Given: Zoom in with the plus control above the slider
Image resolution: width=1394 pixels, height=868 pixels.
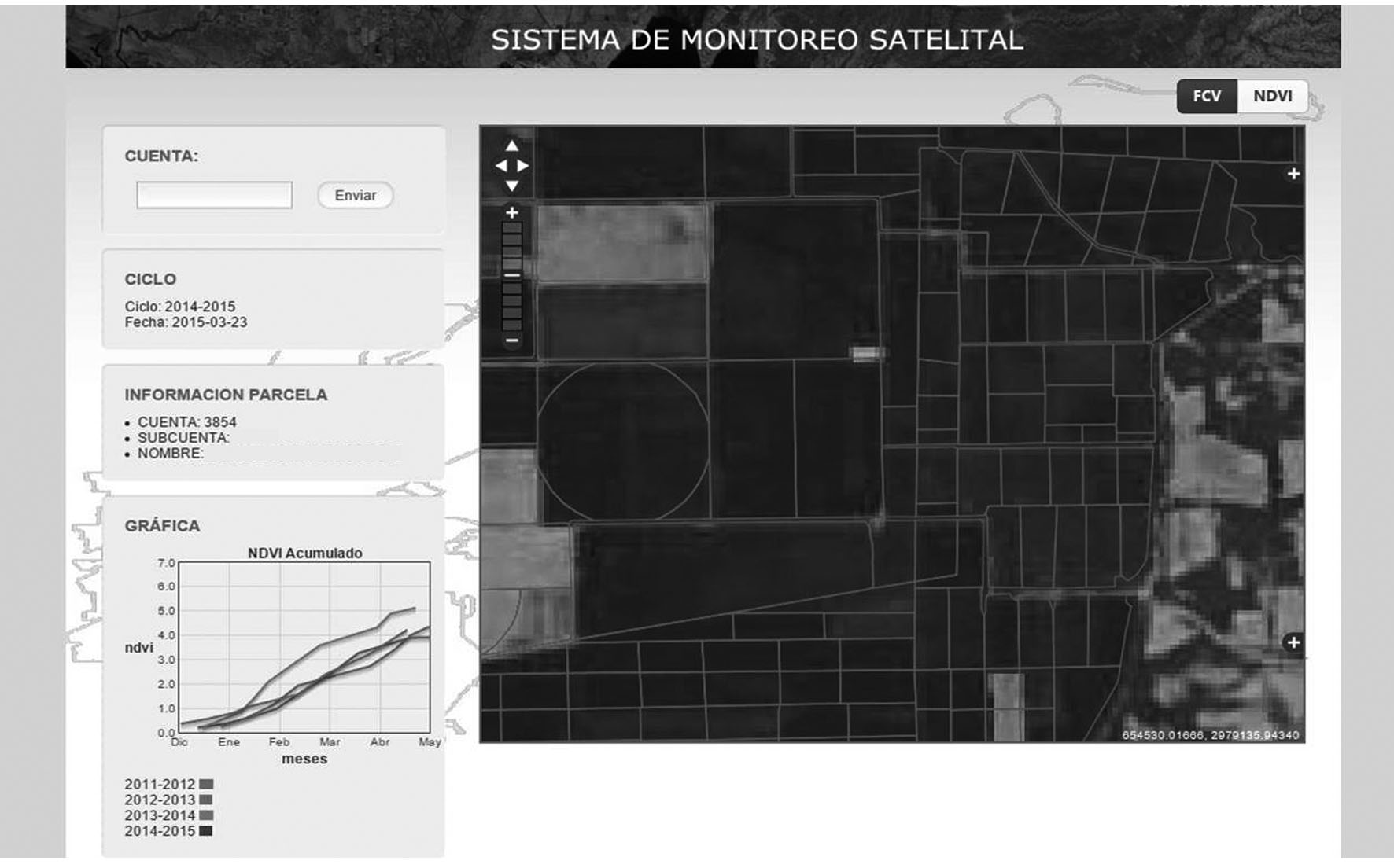Looking at the screenshot, I should pyautogui.click(x=513, y=211).
